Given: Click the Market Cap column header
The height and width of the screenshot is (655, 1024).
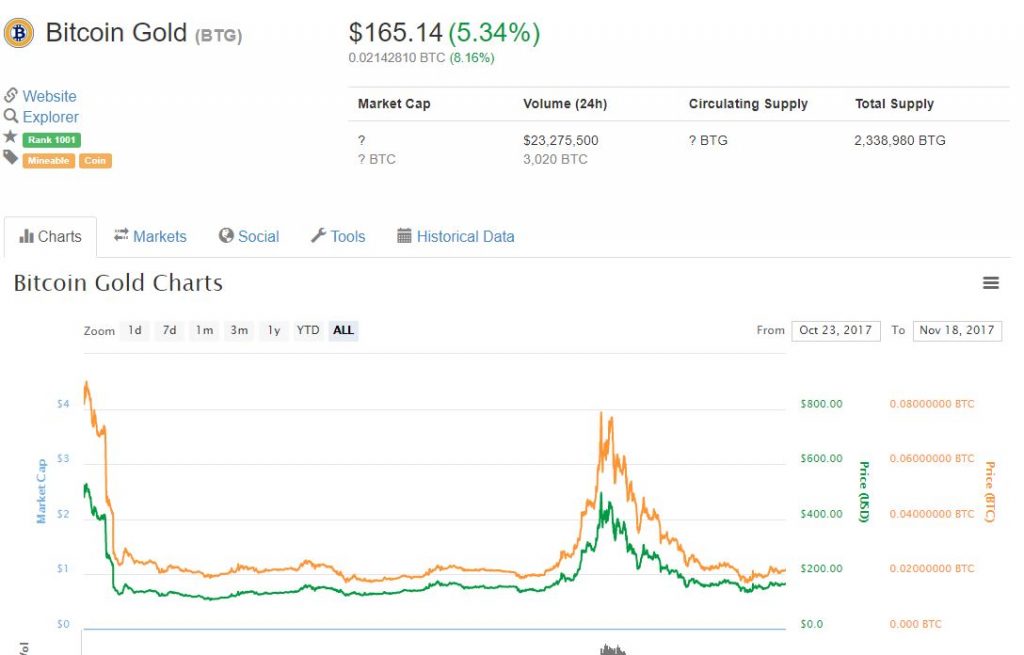Looking at the screenshot, I should click(394, 104).
